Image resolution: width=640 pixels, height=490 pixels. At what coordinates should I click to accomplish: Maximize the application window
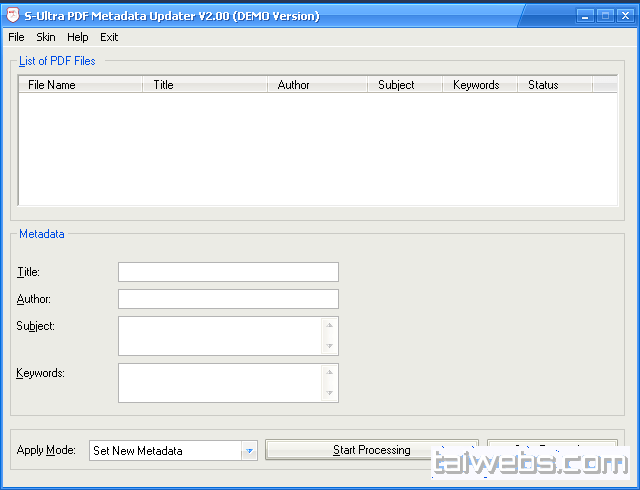(604, 16)
